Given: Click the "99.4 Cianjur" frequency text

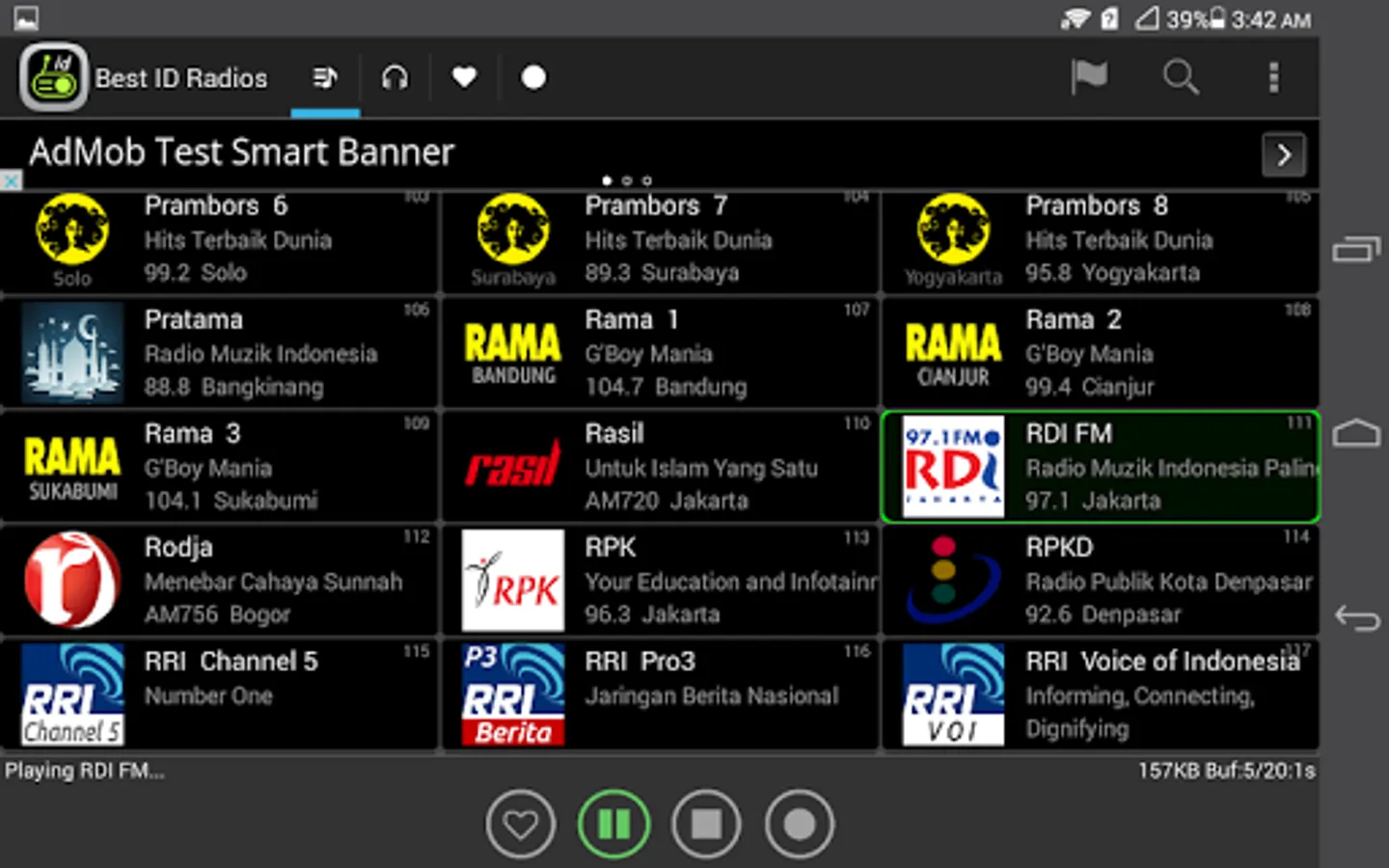Looking at the screenshot, I should [x=1090, y=387].
